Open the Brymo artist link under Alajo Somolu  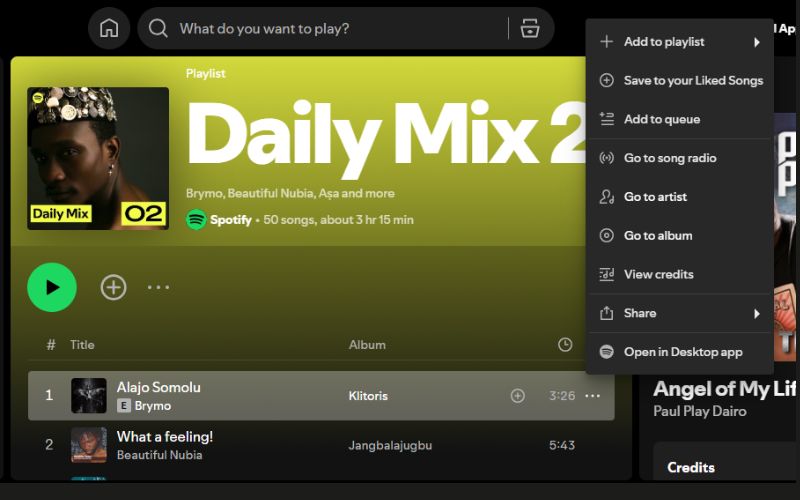(152, 406)
